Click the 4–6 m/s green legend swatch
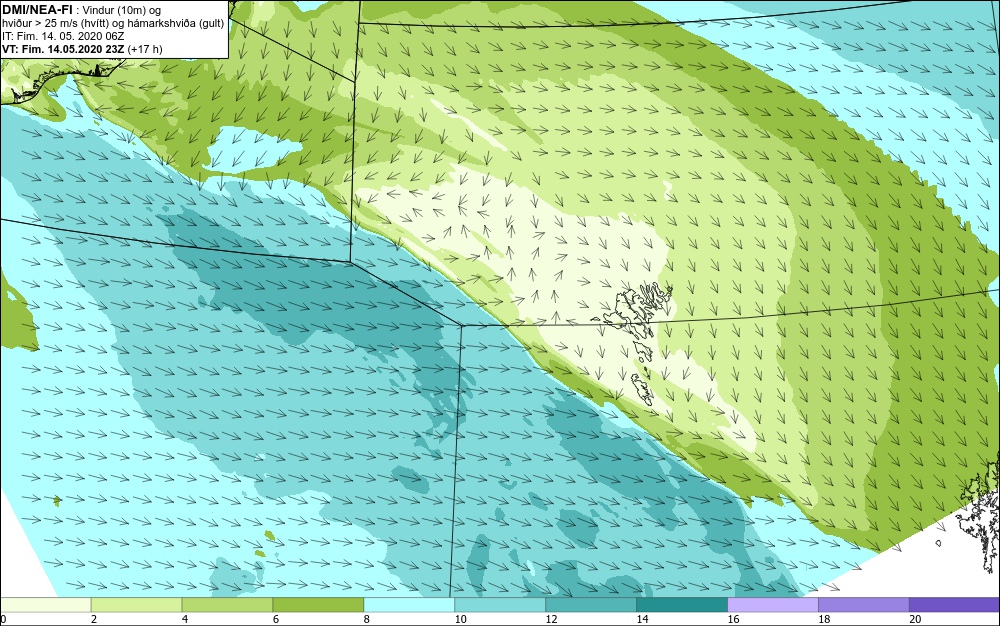Screen dimensions: 1000x626 (x=227, y=604)
